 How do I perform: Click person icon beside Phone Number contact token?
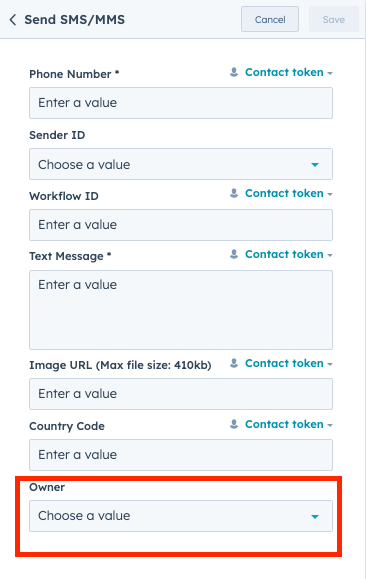[x=234, y=72]
